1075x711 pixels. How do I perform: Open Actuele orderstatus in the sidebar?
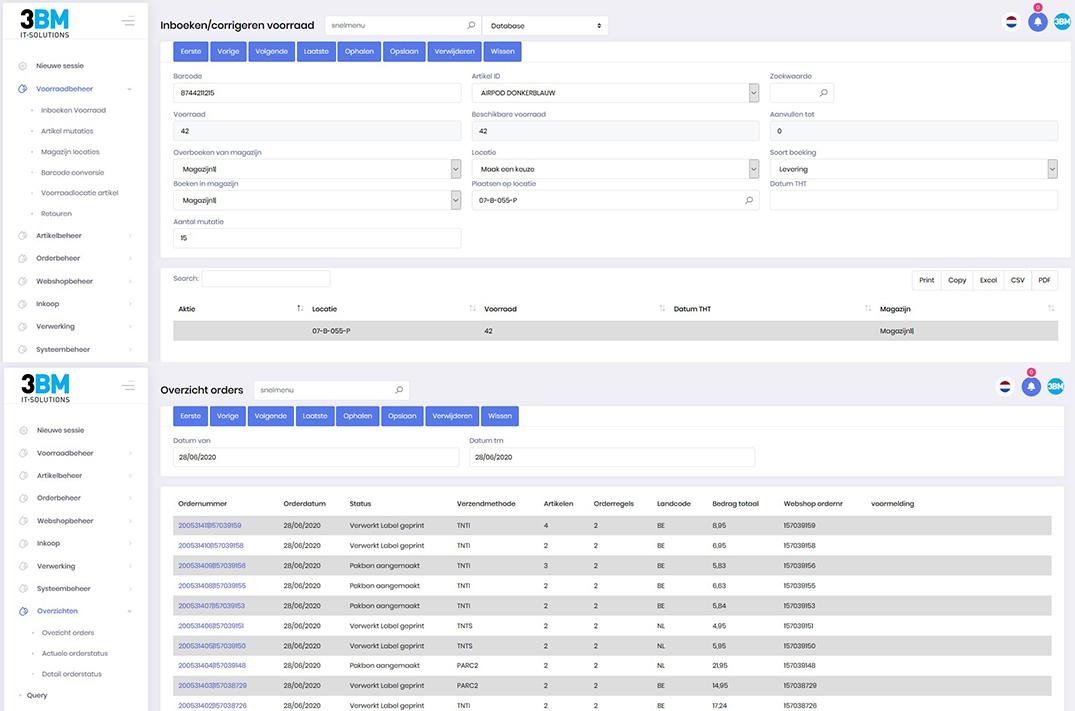pos(74,654)
